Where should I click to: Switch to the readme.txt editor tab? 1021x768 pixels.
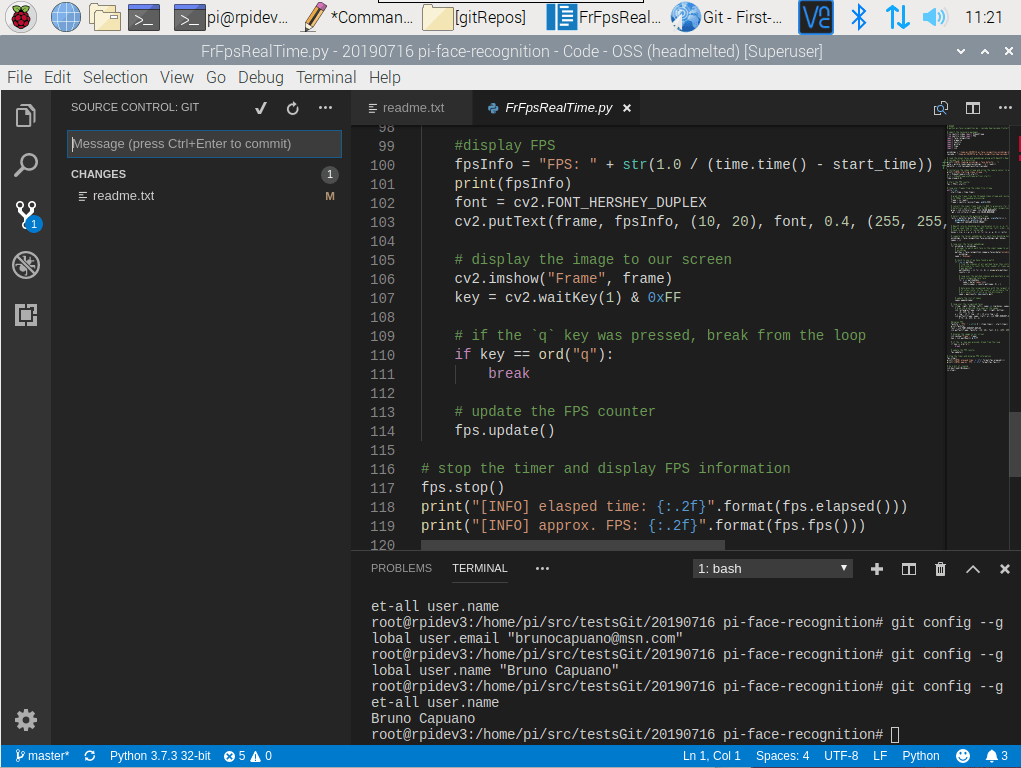coord(412,108)
